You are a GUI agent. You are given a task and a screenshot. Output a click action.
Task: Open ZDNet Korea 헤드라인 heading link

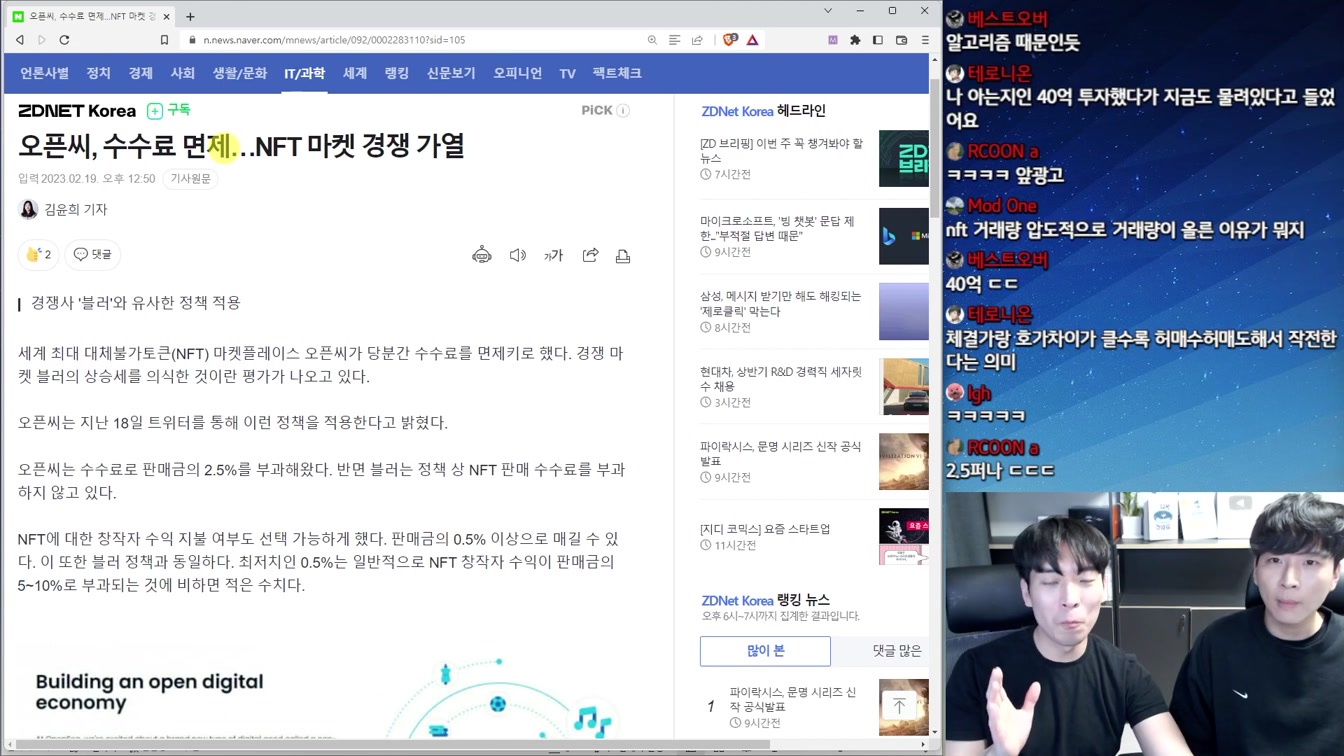[x=763, y=111]
